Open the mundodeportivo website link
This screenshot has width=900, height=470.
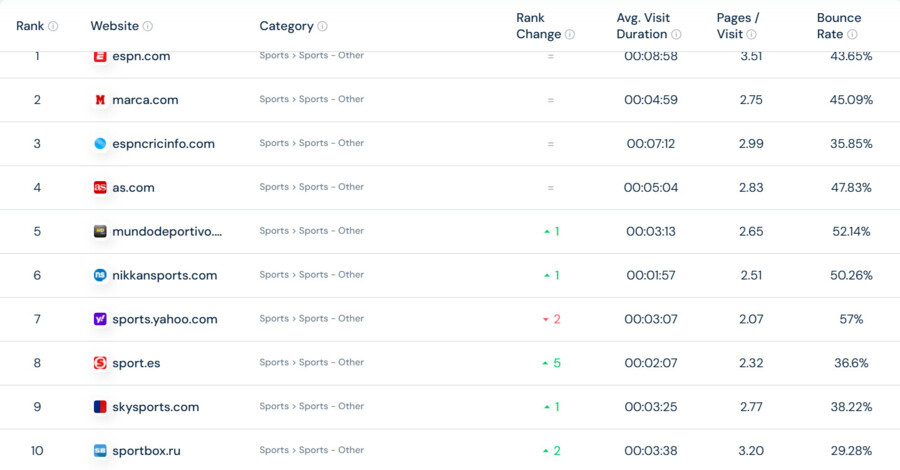pos(167,231)
